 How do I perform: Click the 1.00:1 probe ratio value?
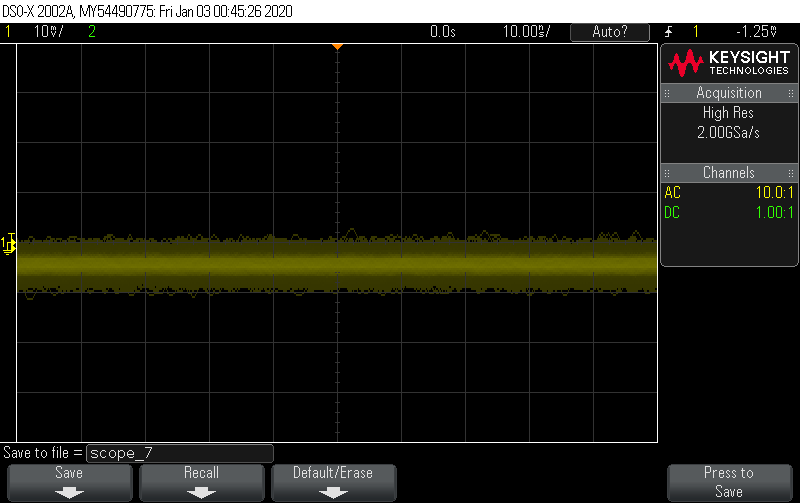(774, 213)
